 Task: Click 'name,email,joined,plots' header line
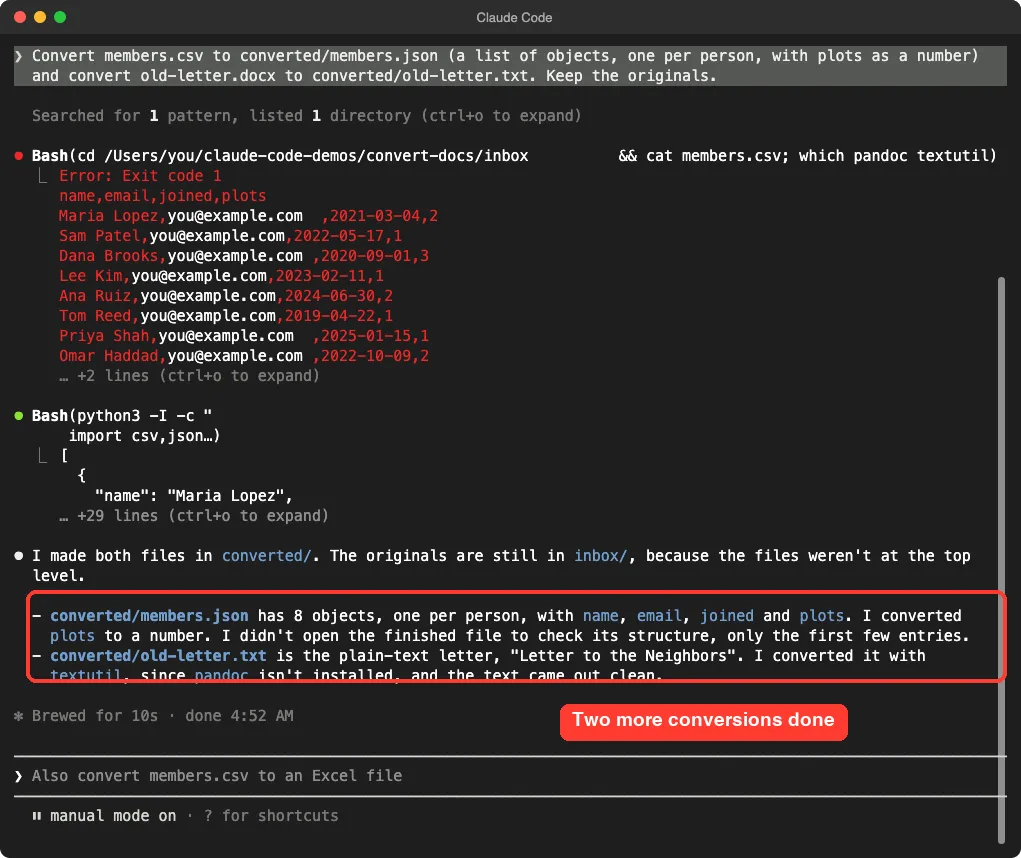tap(163, 196)
